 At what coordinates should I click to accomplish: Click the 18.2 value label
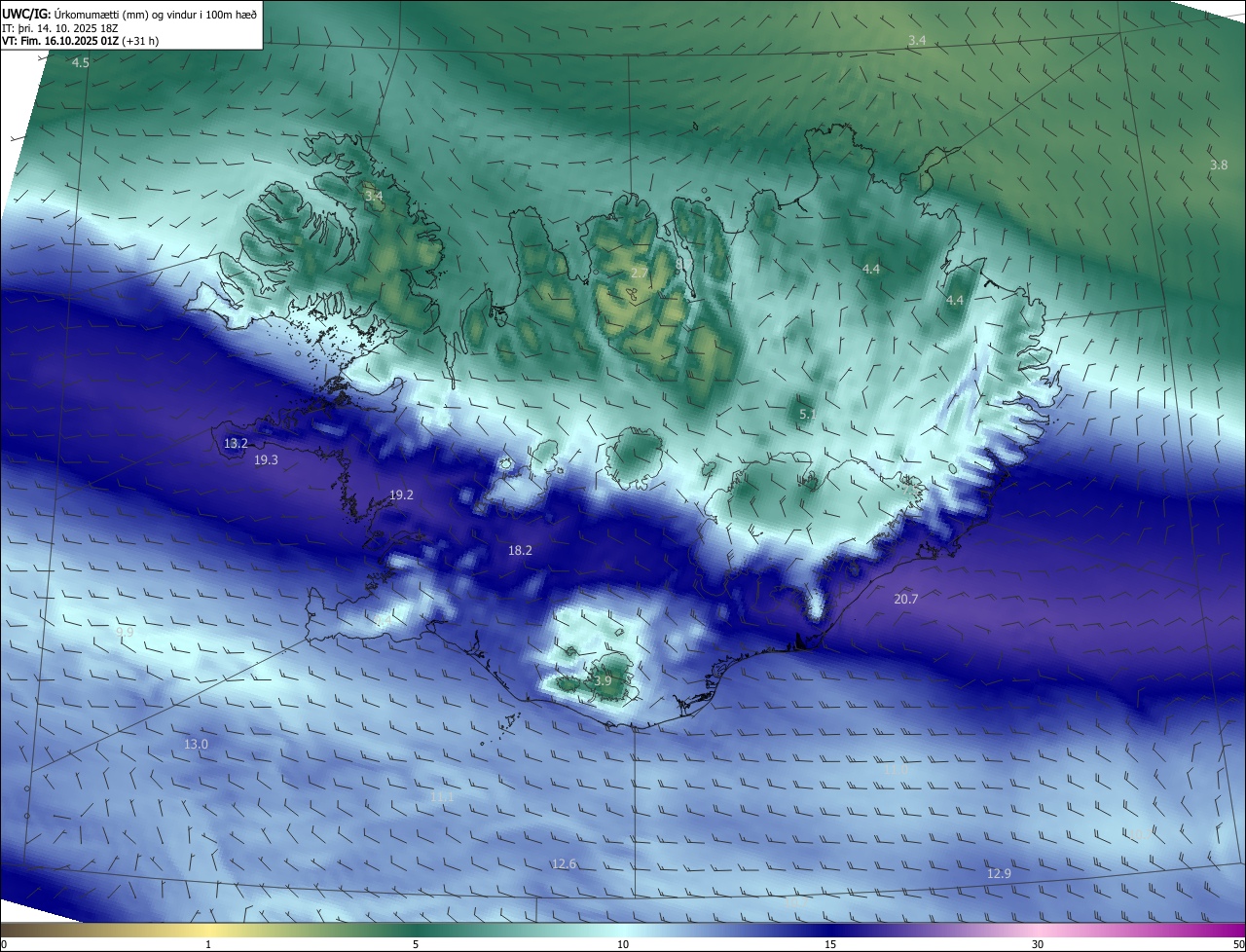(520, 550)
